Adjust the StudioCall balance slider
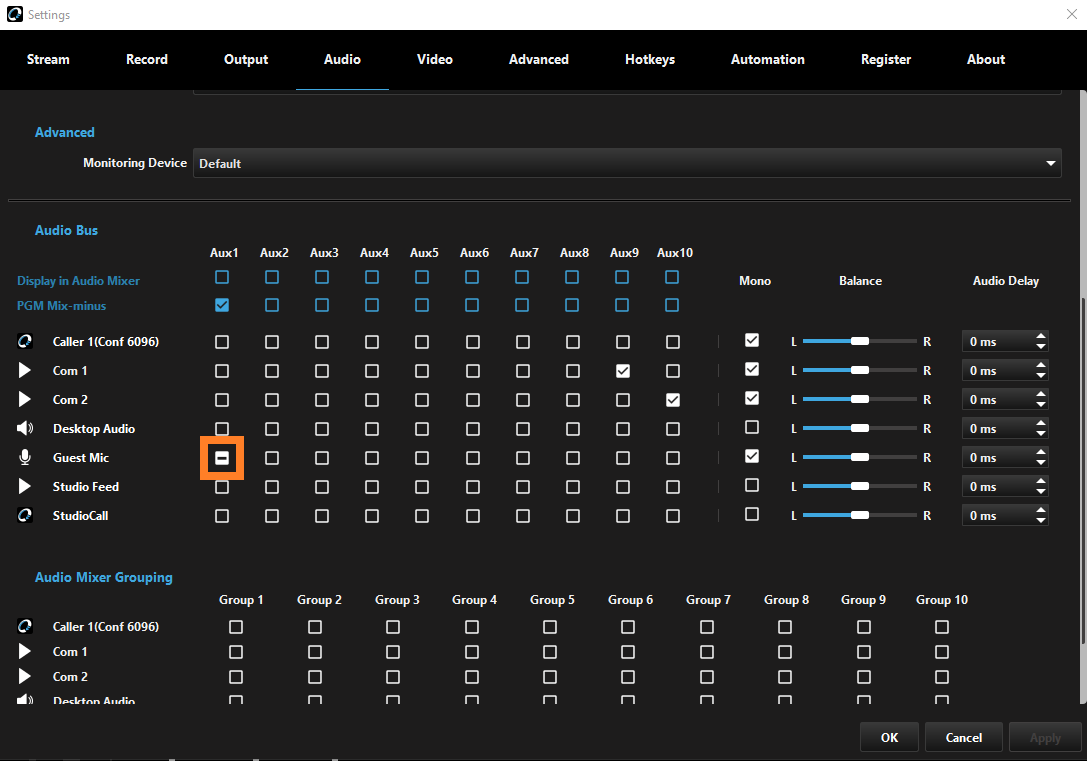This screenshot has width=1087, height=761. click(x=860, y=516)
